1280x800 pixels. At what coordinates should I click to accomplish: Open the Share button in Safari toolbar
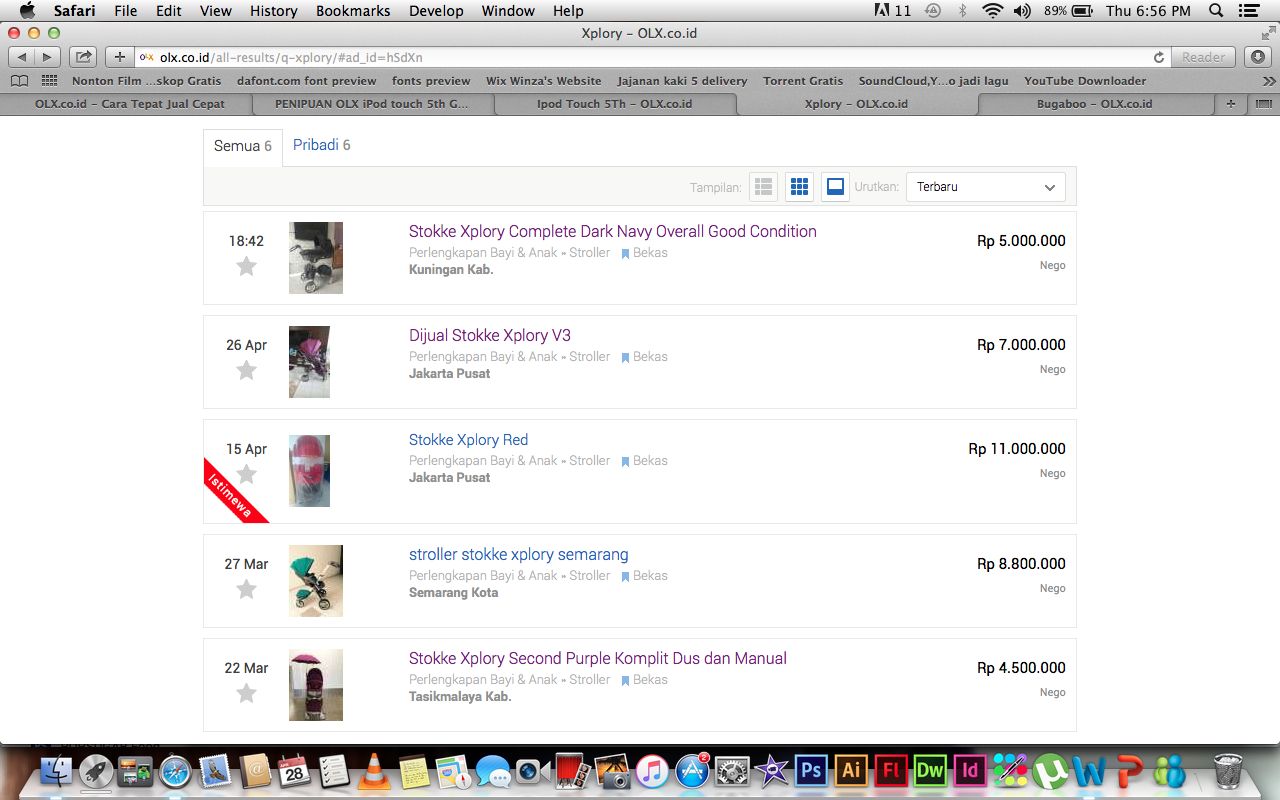pyautogui.click(x=84, y=57)
